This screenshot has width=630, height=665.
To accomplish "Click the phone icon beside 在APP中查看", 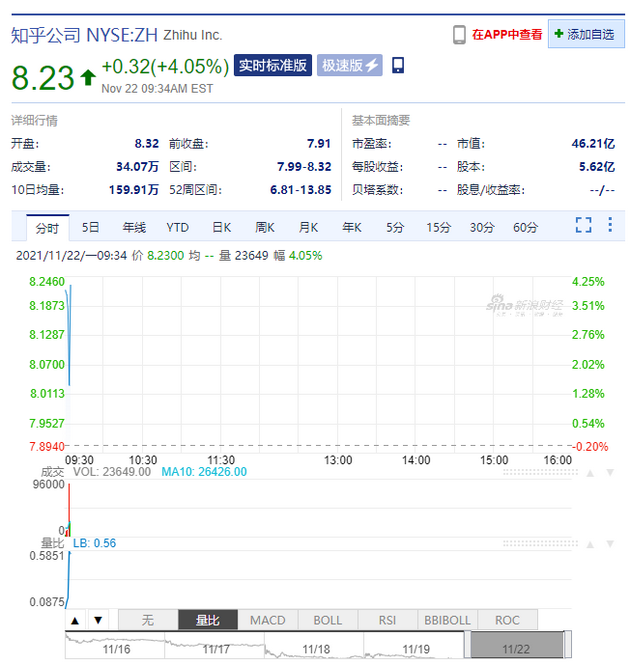I will point(459,35).
